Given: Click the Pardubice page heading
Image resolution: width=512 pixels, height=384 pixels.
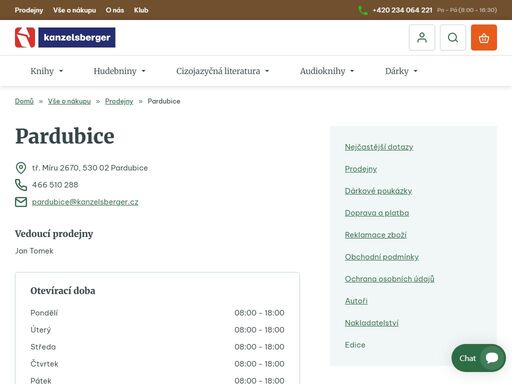Looking at the screenshot, I should [x=65, y=136].
